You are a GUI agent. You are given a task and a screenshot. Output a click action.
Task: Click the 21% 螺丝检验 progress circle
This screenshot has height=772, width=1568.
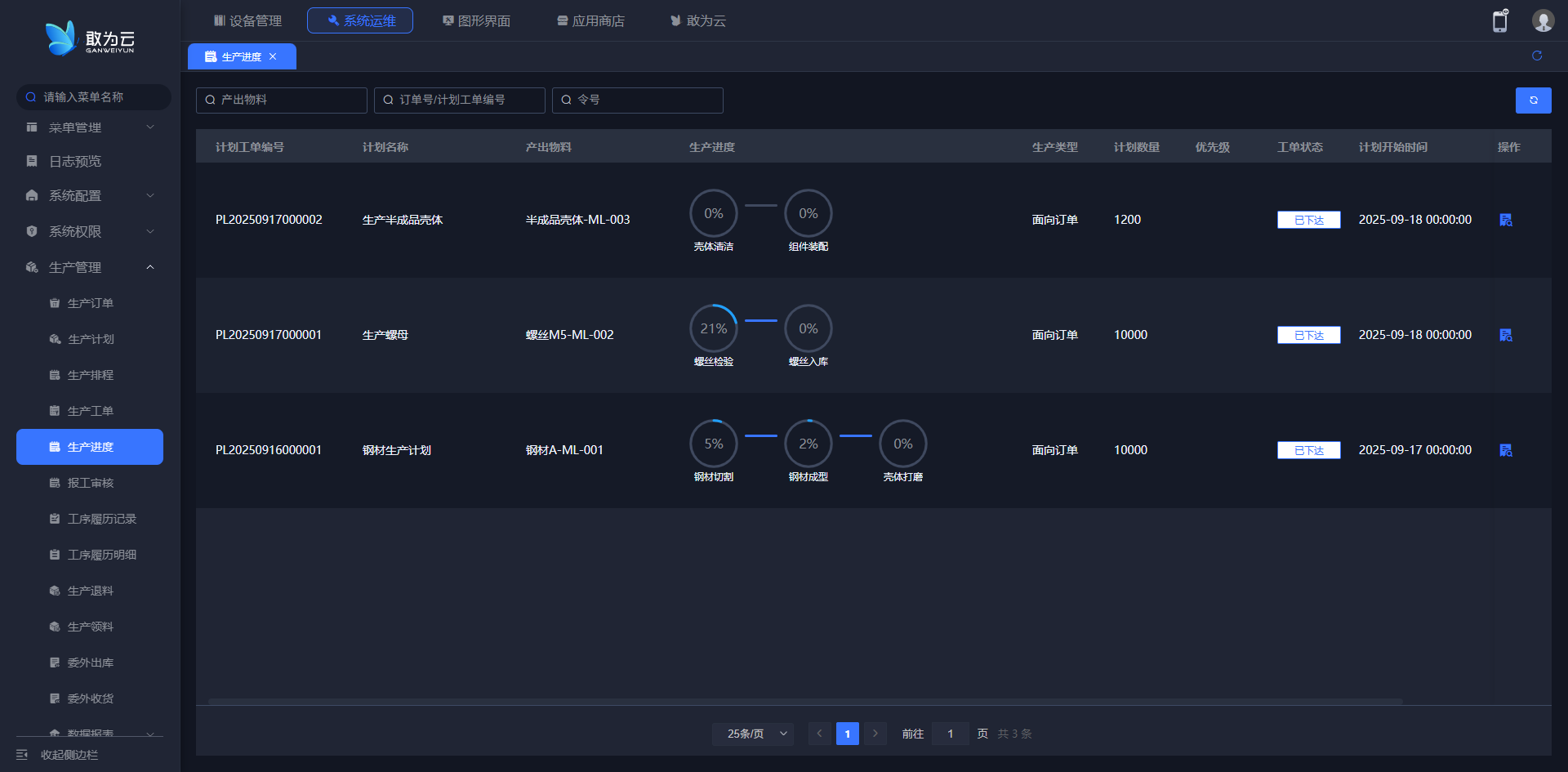click(x=713, y=328)
